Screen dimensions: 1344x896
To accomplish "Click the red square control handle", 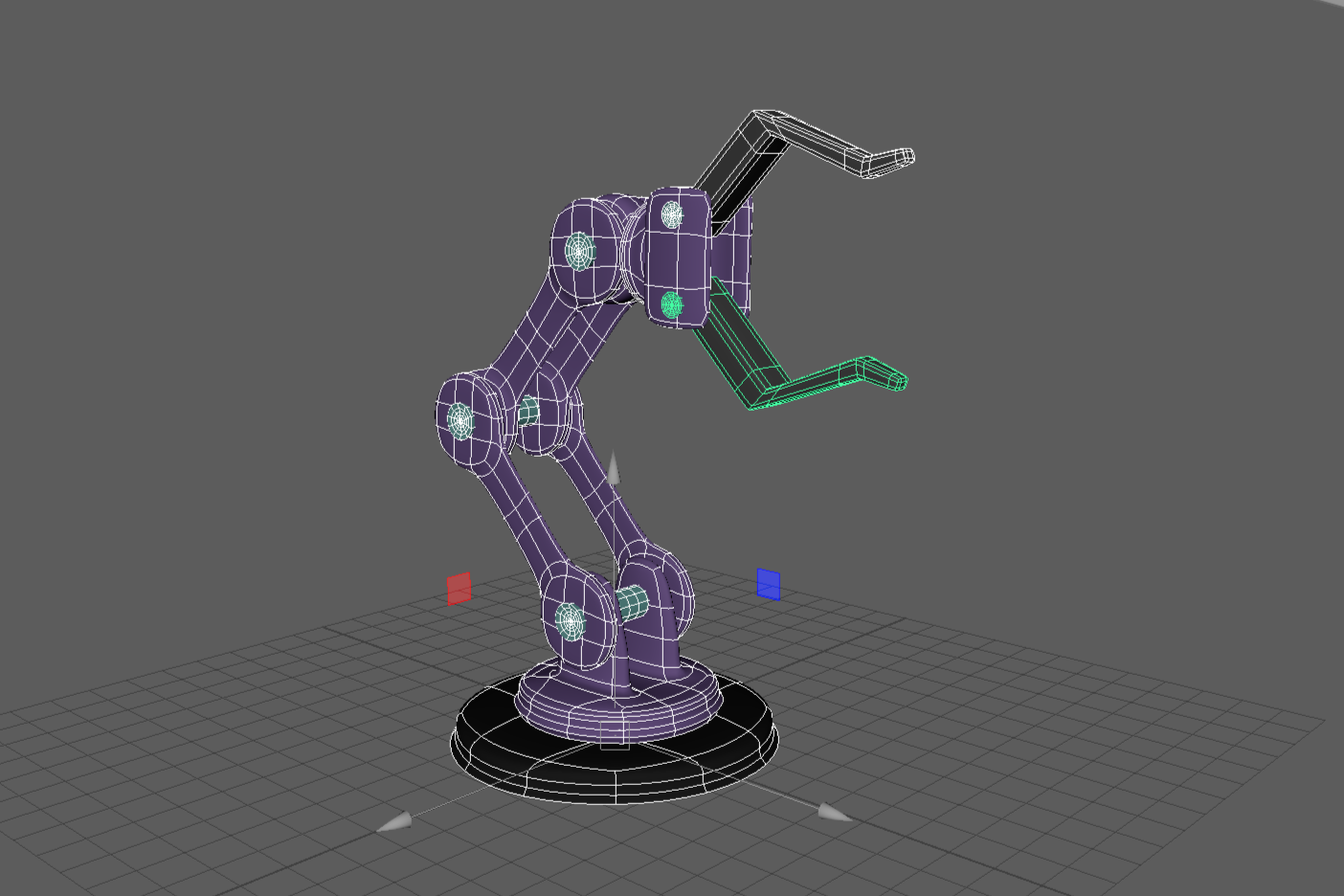I will click(459, 589).
